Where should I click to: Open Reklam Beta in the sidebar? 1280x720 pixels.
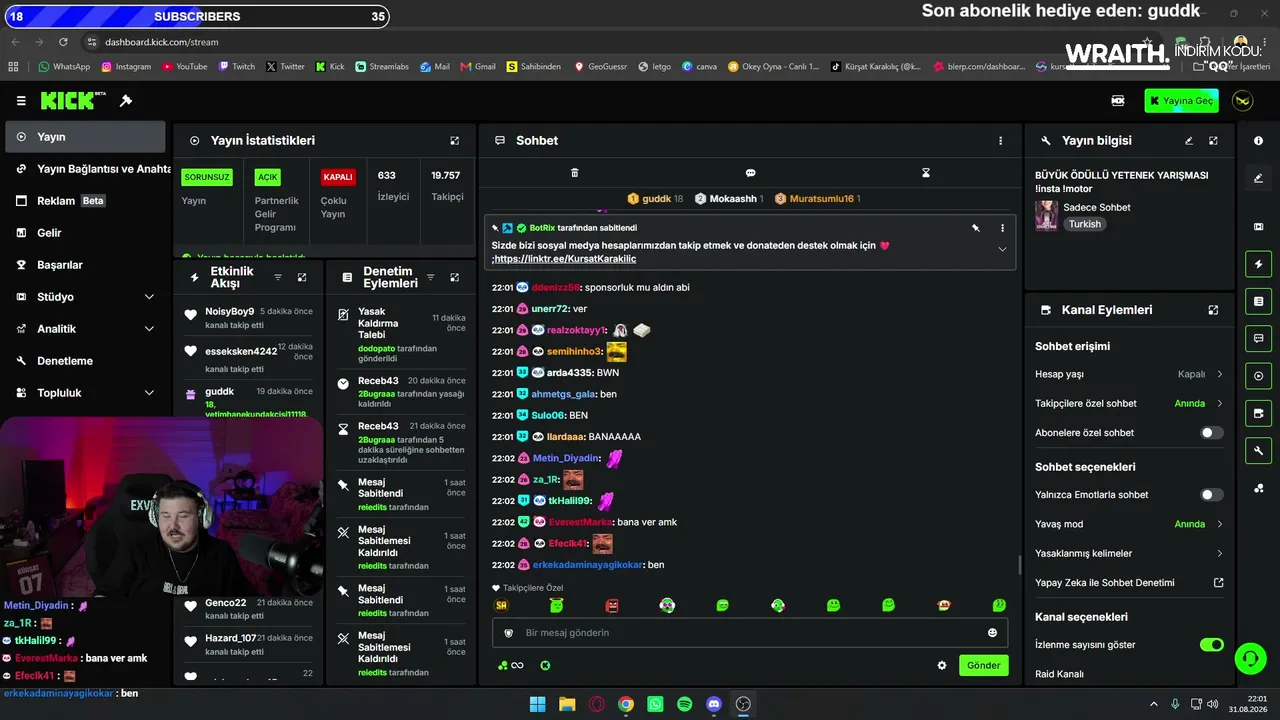85,201
